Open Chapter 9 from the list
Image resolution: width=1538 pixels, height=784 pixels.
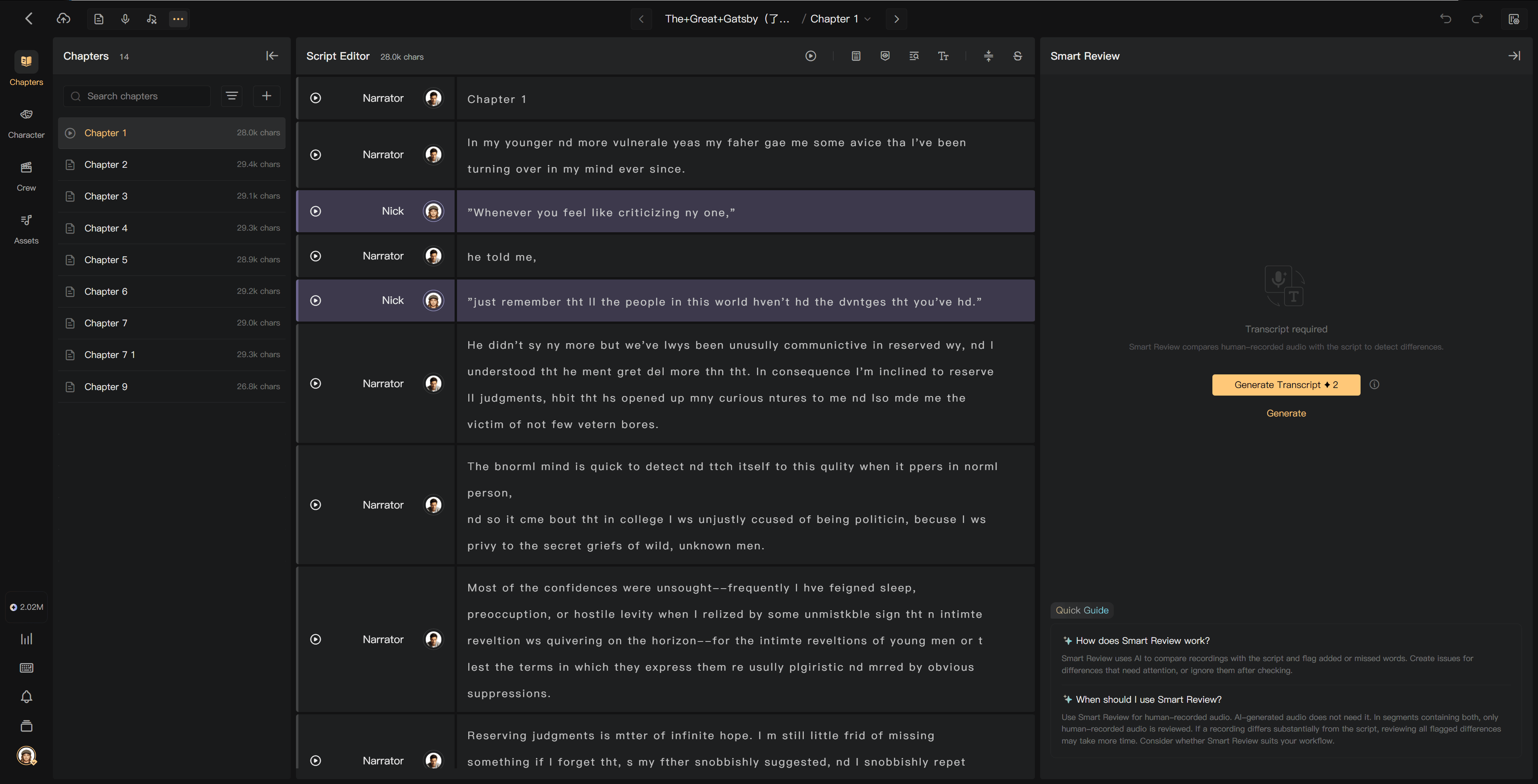pos(172,386)
